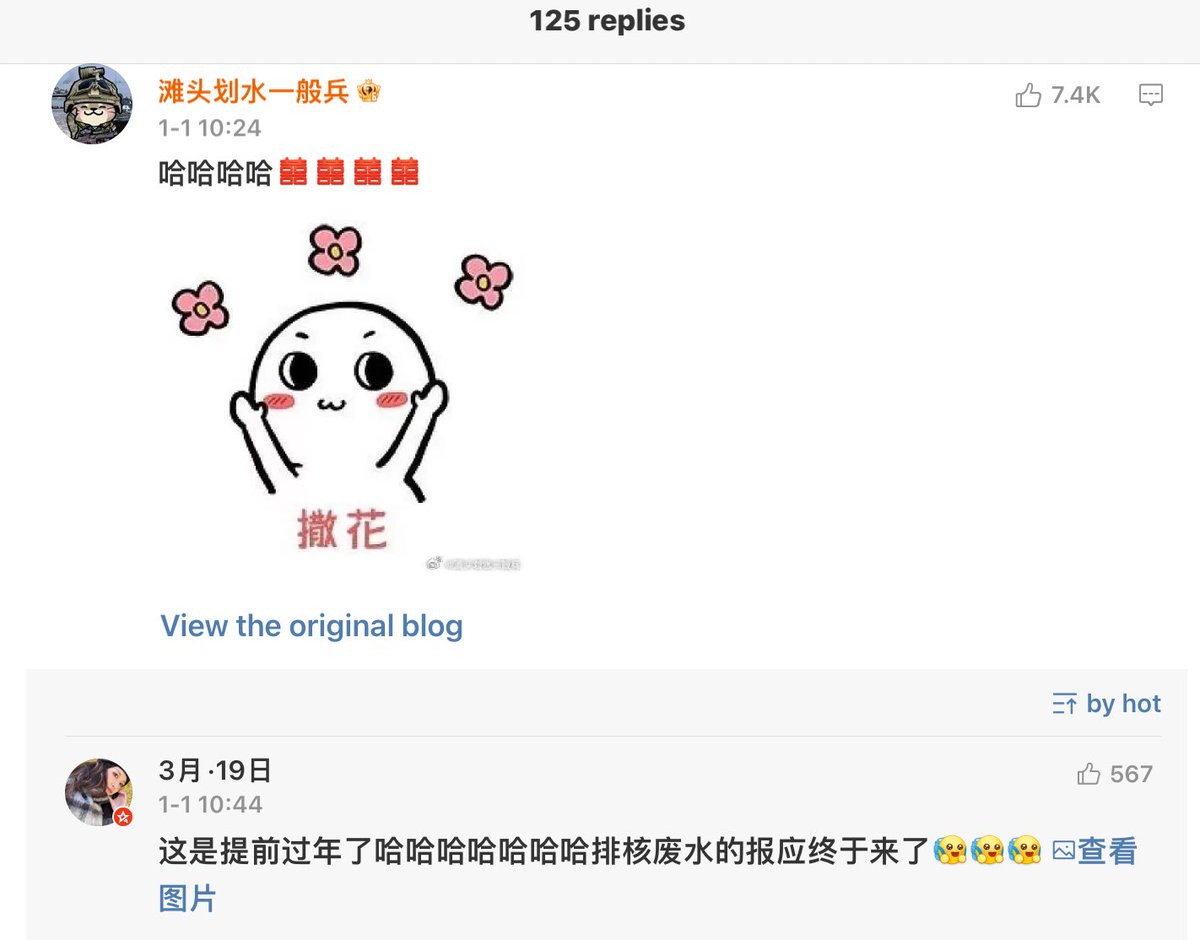1200x940 pixels.
Task: Tap the first crying emoji in the reply
Action: (x=950, y=852)
